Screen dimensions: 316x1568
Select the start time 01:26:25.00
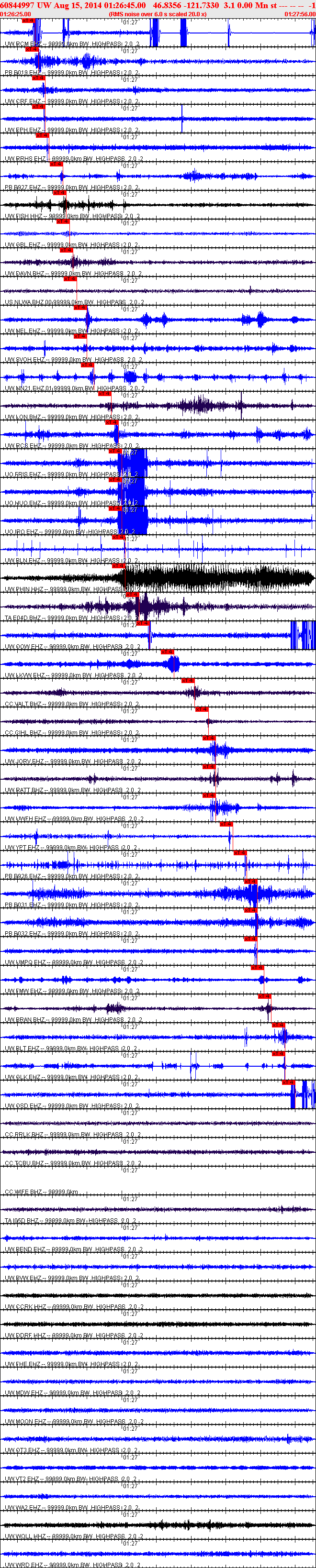[15, 14]
